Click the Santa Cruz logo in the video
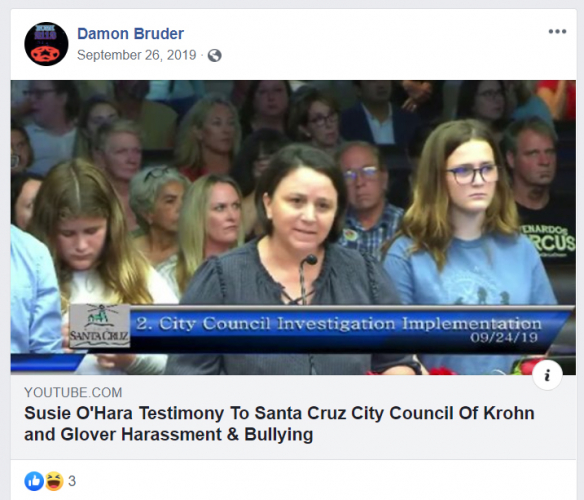 99,326
